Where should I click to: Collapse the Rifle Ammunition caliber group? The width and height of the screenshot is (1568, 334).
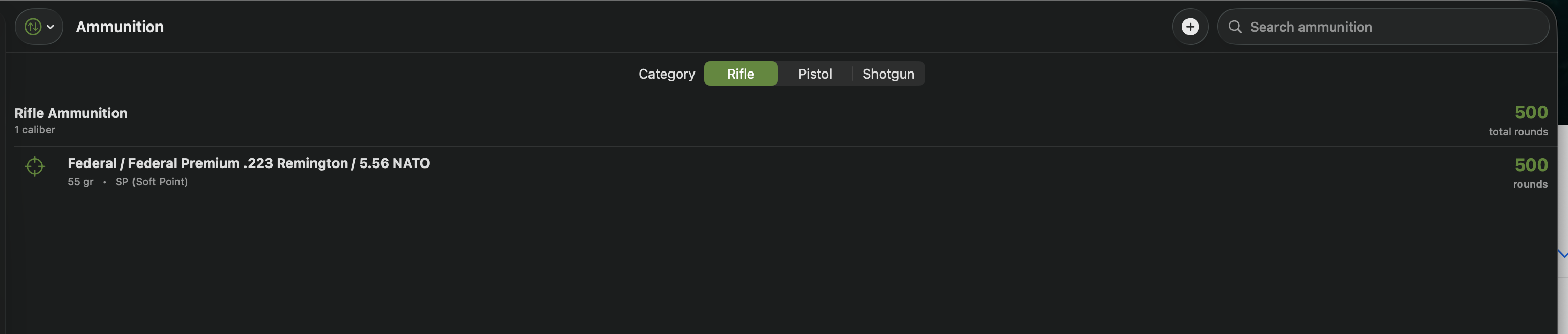pos(71,112)
